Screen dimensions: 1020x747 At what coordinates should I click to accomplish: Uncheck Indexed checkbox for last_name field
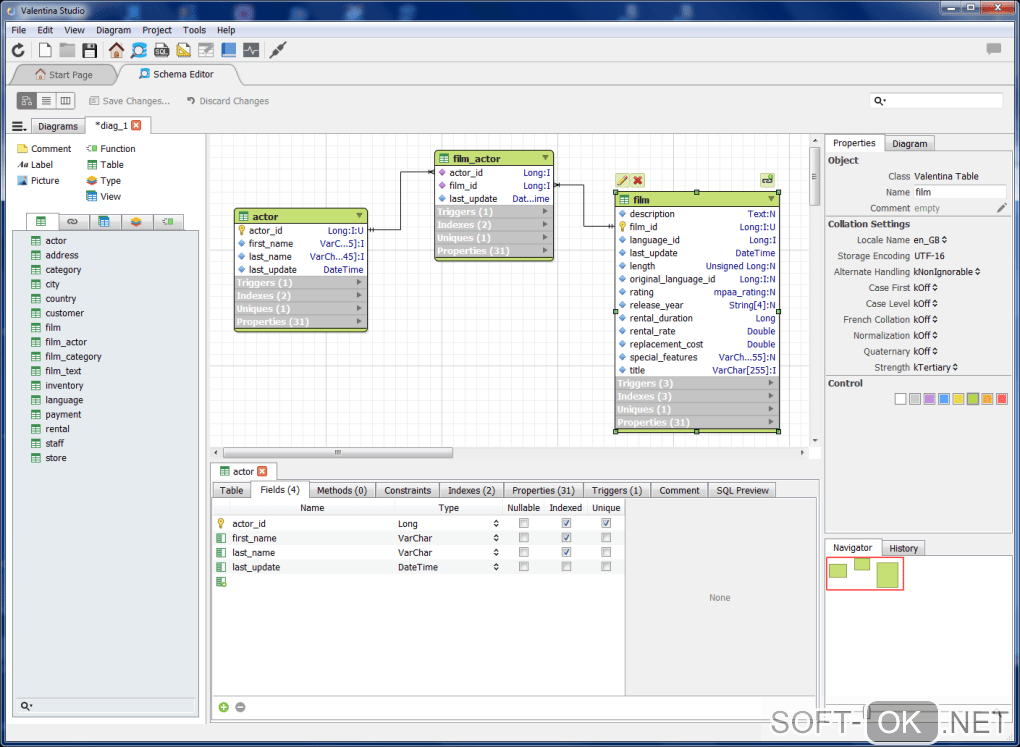566,552
